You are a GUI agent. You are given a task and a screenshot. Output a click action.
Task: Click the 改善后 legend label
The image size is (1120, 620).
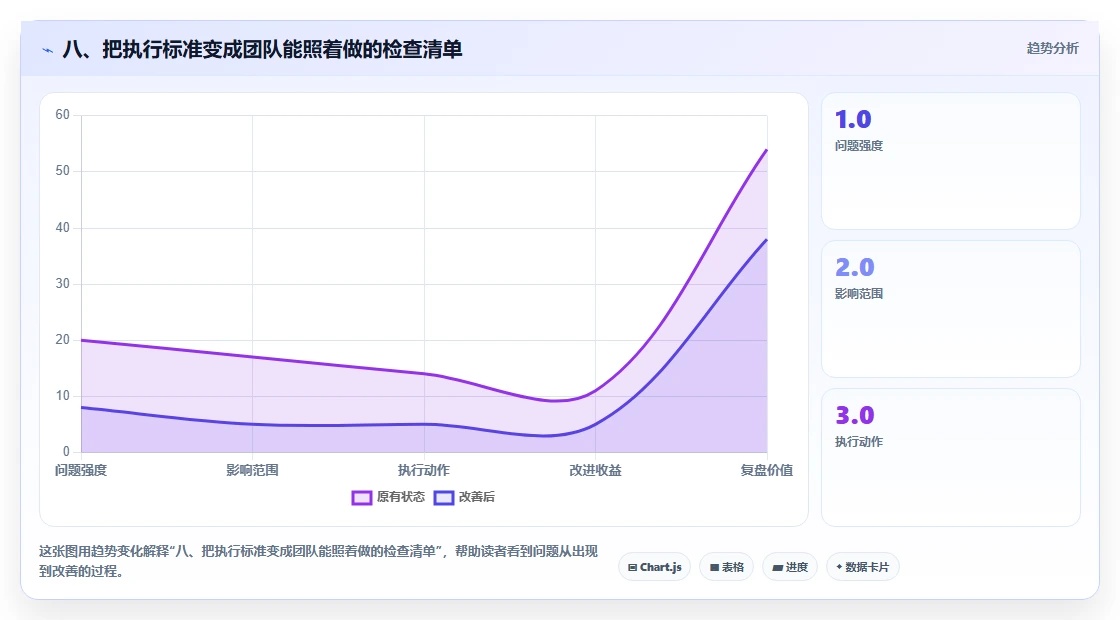click(x=476, y=497)
